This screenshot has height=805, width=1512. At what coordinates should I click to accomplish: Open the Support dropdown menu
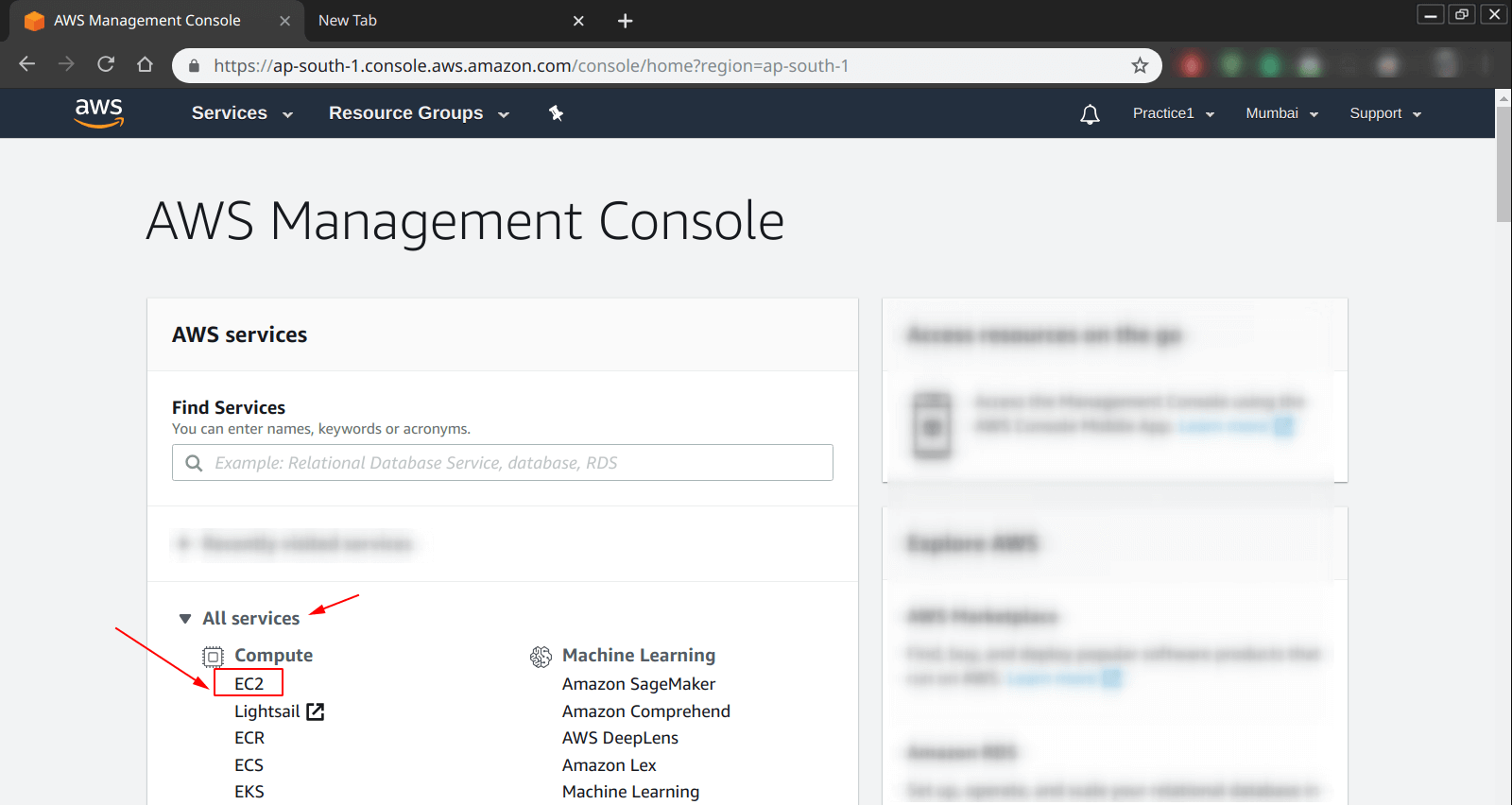coord(1385,113)
